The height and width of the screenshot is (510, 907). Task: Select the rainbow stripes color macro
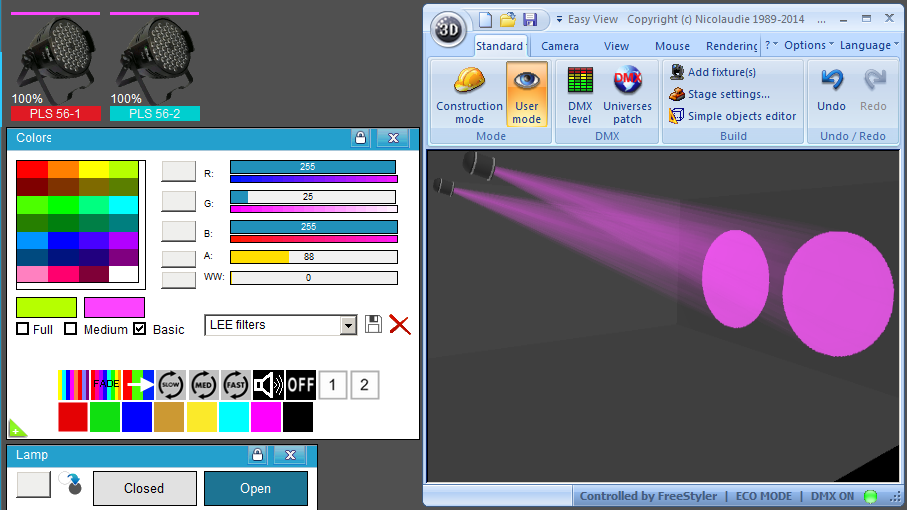[73, 385]
